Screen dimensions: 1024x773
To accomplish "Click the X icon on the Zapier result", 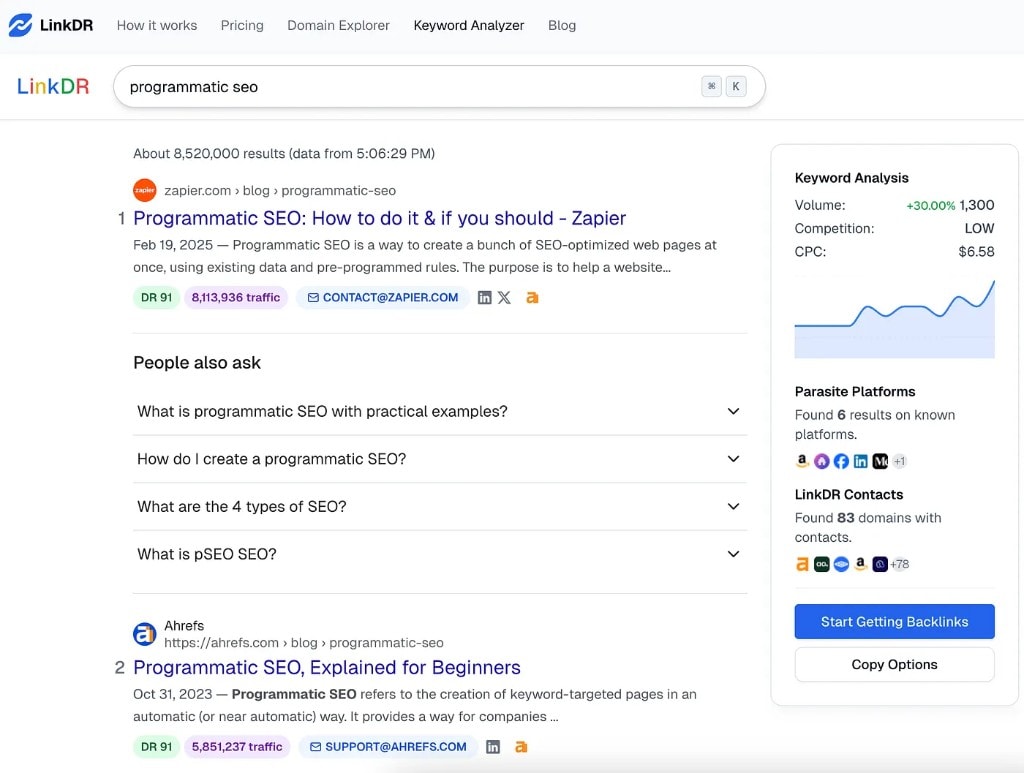I will point(504,297).
